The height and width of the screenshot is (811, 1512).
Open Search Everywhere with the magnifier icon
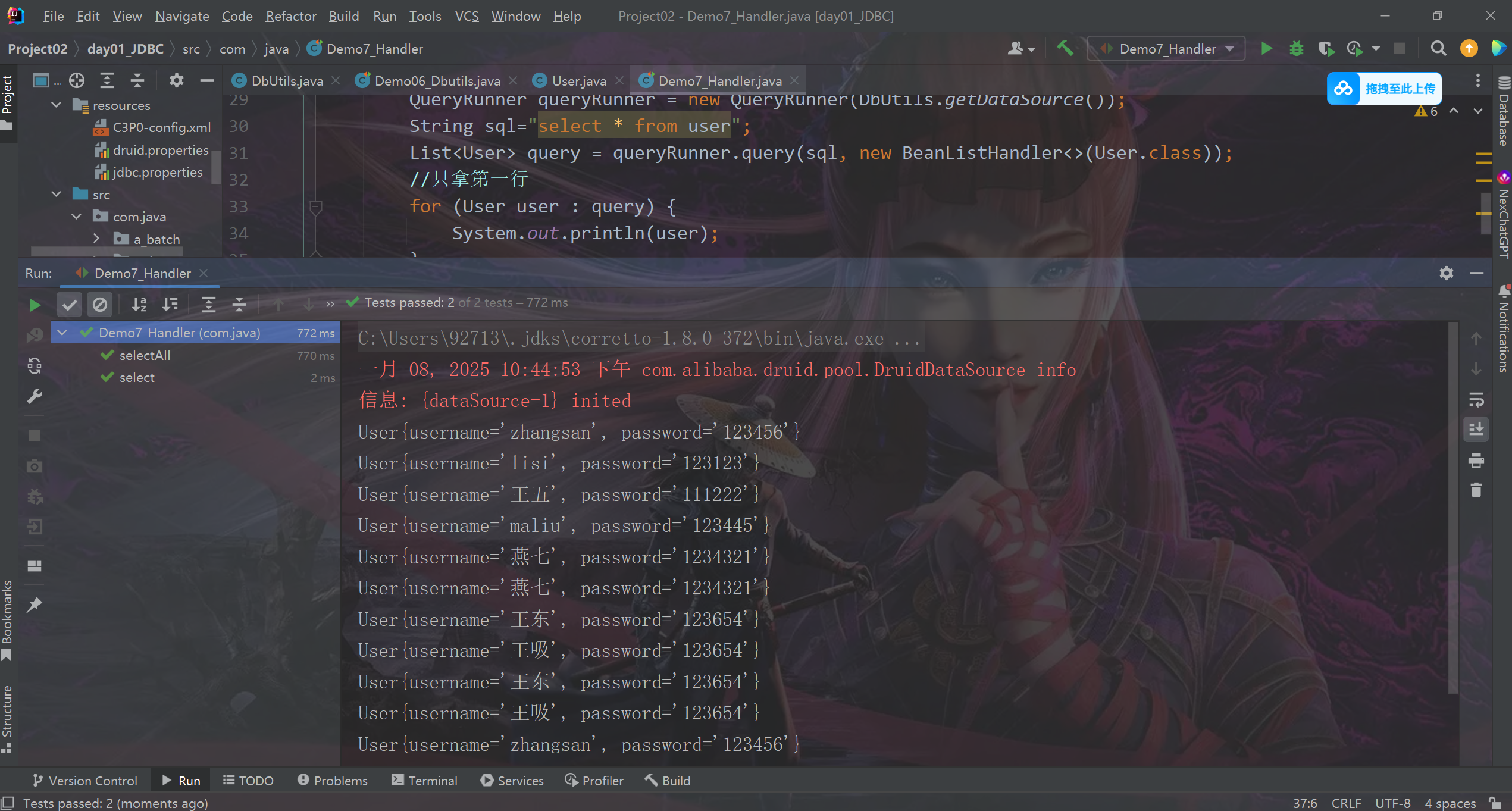1438,49
